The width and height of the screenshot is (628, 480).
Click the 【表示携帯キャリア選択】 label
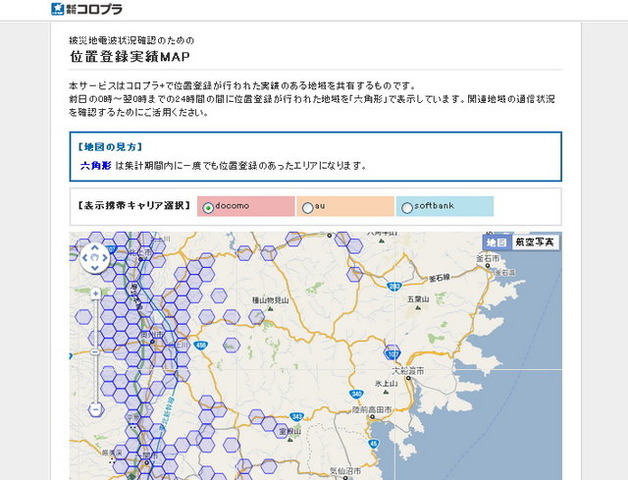[134, 206]
